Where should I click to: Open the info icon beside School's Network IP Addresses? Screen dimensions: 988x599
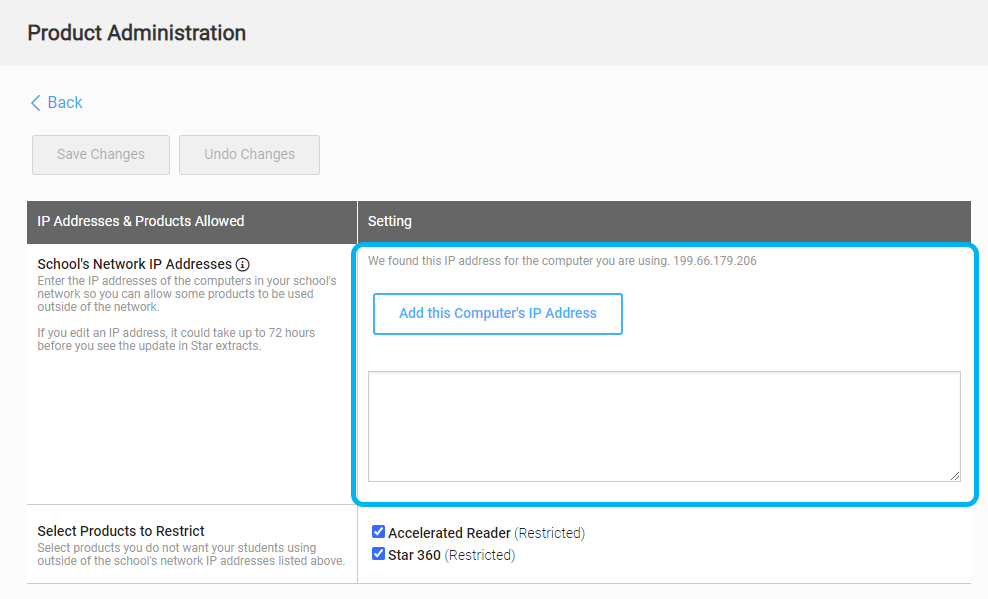[x=243, y=265]
